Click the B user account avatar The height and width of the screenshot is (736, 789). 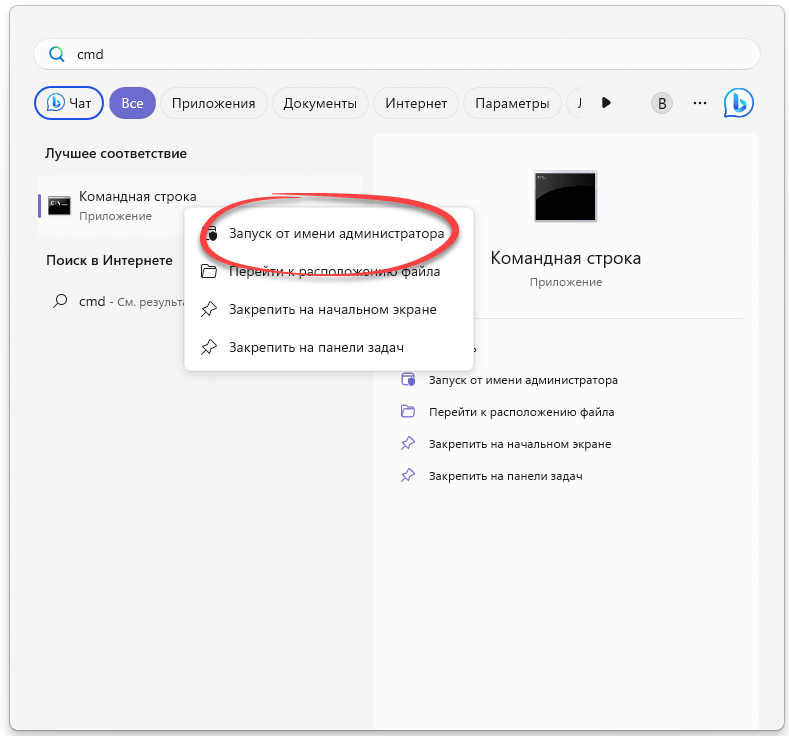pyautogui.click(x=662, y=103)
